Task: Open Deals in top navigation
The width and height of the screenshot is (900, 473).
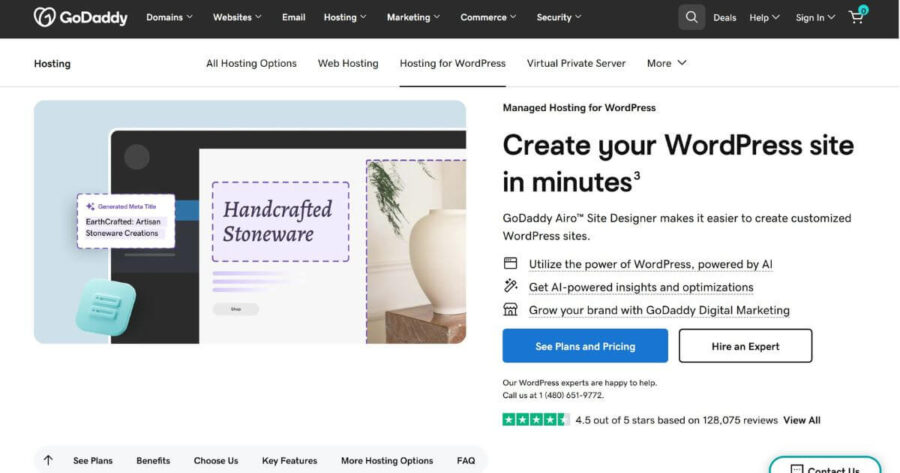Action: [724, 18]
